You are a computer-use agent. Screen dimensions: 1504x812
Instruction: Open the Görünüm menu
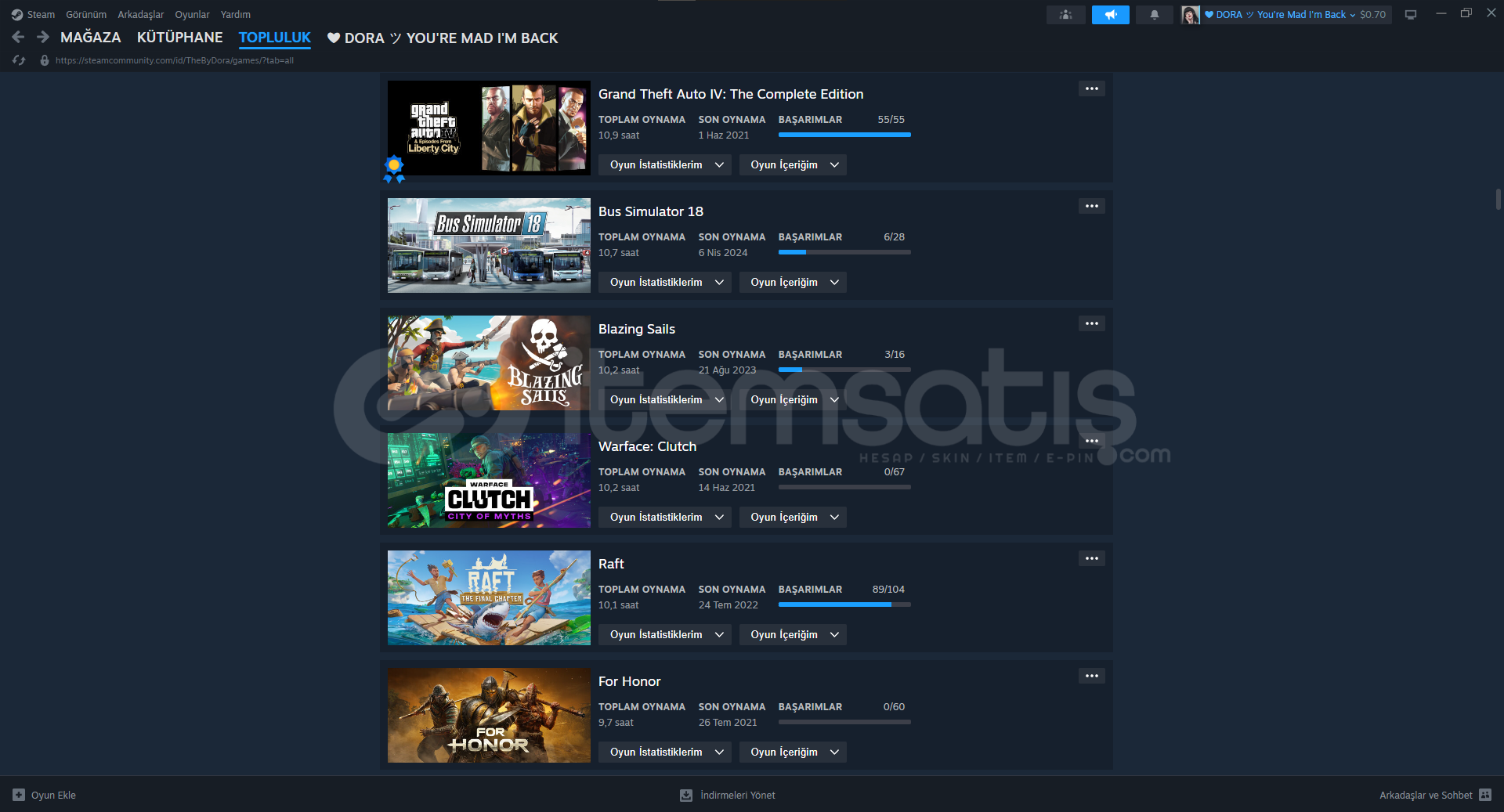(x=86, y=15)
